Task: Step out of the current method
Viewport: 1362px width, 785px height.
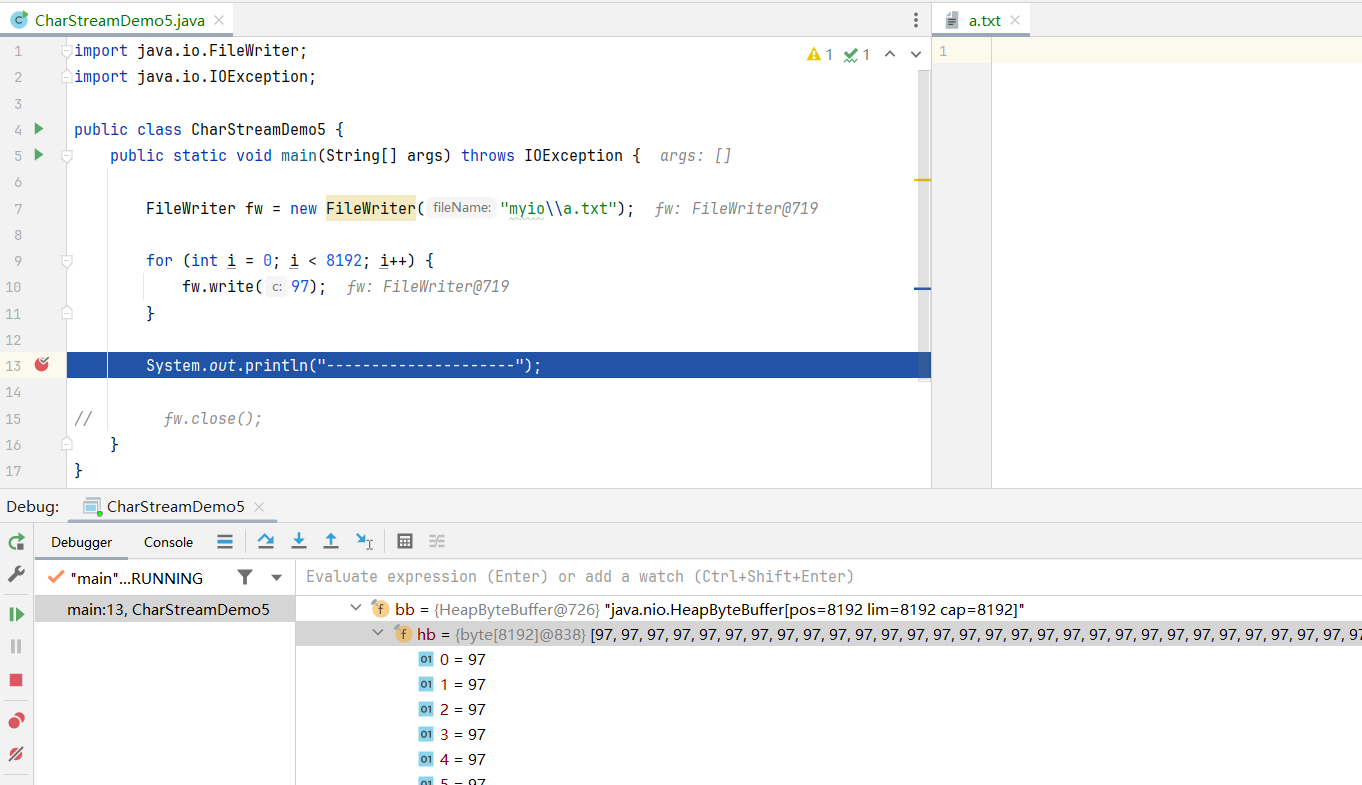Action: click(x=331, y=541)
